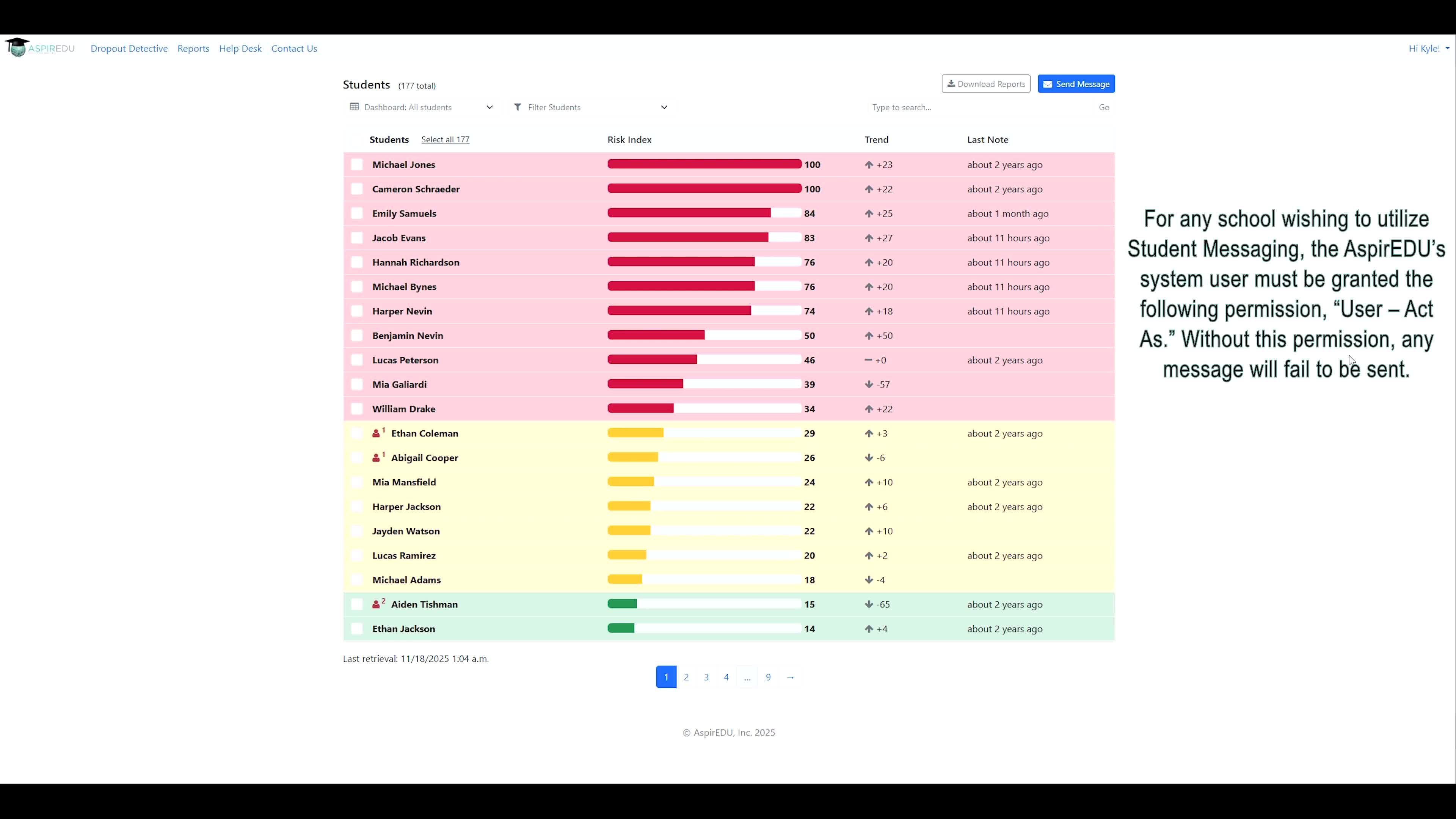Open Harper Nevin student record
1456x819 pixels.
tap(402, 311)
